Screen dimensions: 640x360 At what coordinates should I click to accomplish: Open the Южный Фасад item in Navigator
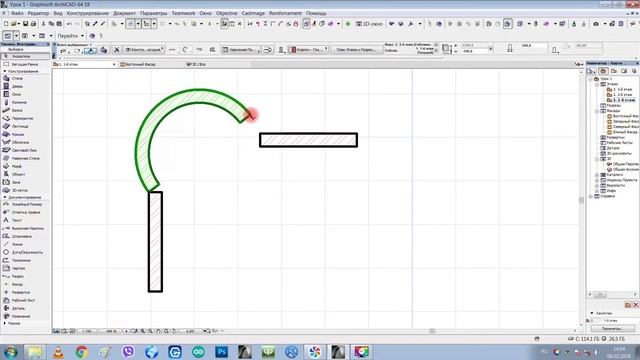pos(623,132)
